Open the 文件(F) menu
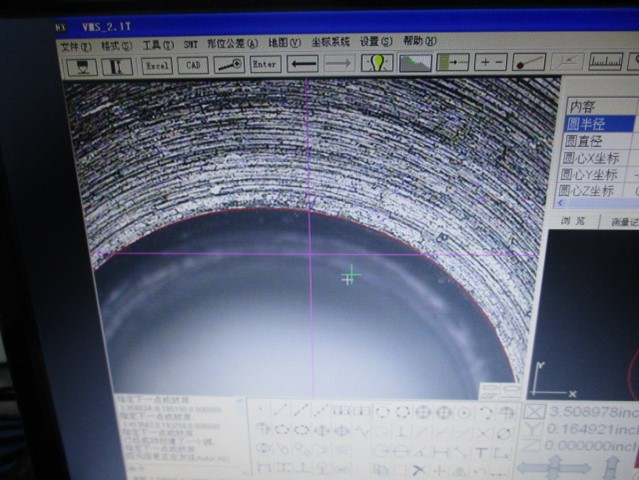 pos(75,47)
